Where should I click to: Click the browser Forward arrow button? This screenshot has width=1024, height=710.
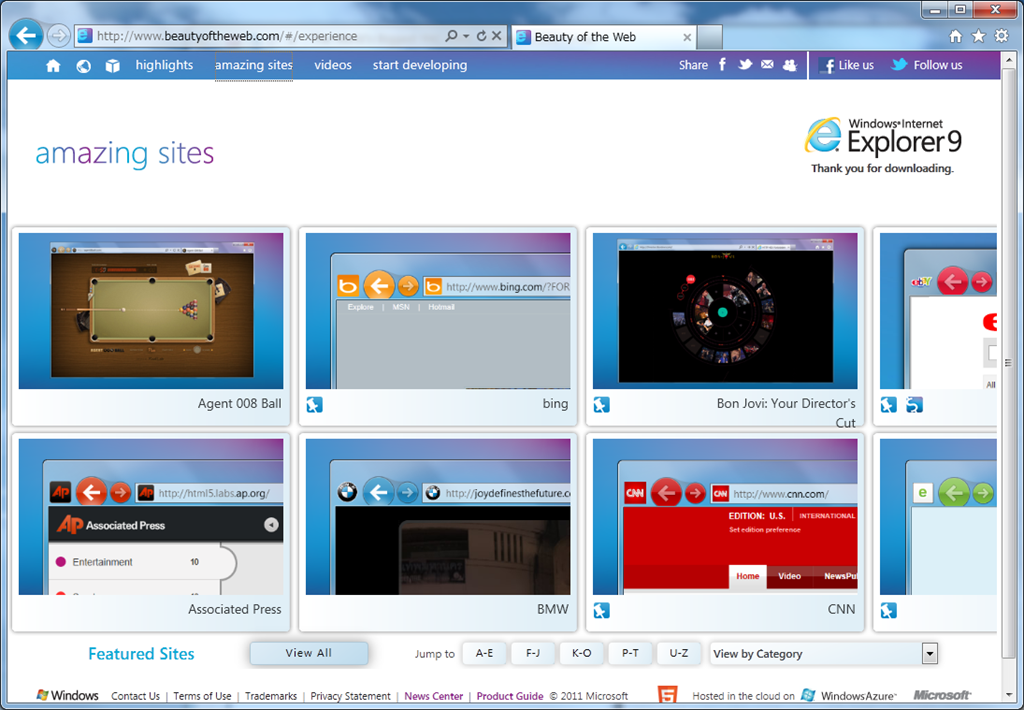point(59,36)
